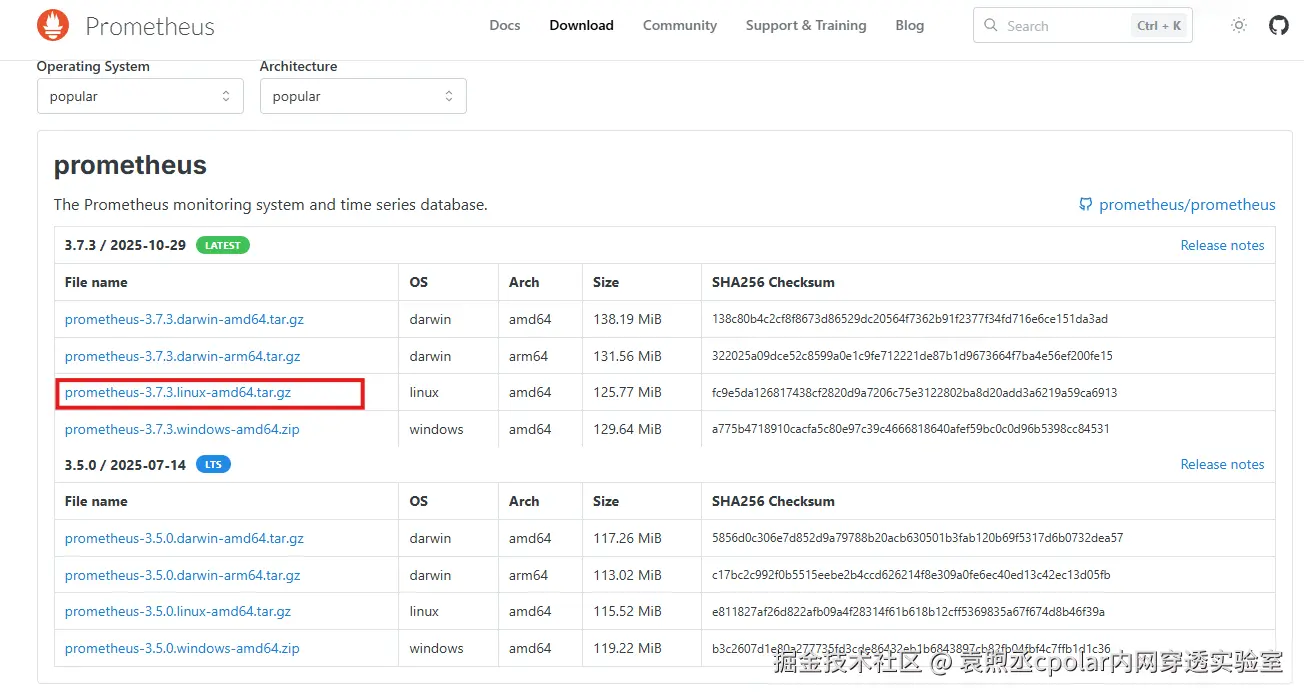The height and width of the screenshot is (697, 1304).
Task: Focus the Search input field
Action: click(1083, 25)
